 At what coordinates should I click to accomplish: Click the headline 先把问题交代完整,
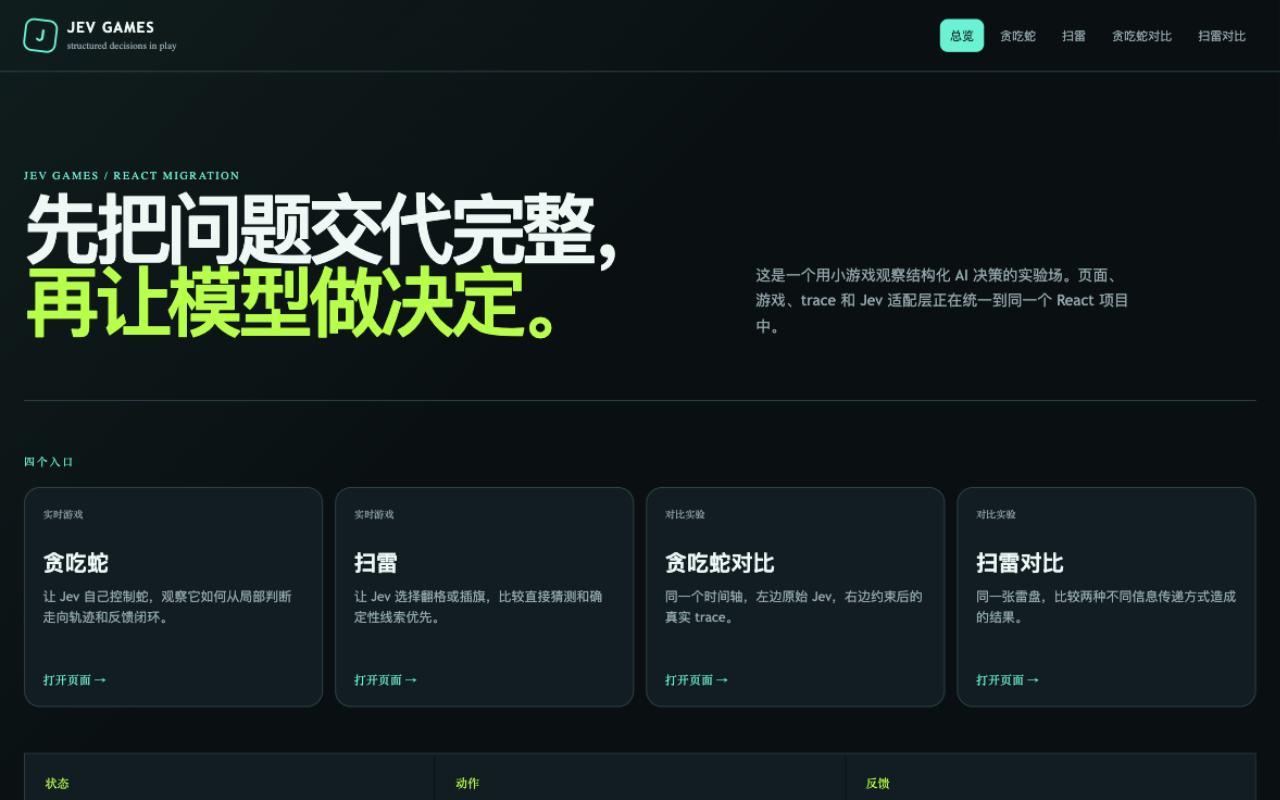(x=322, y=229)
